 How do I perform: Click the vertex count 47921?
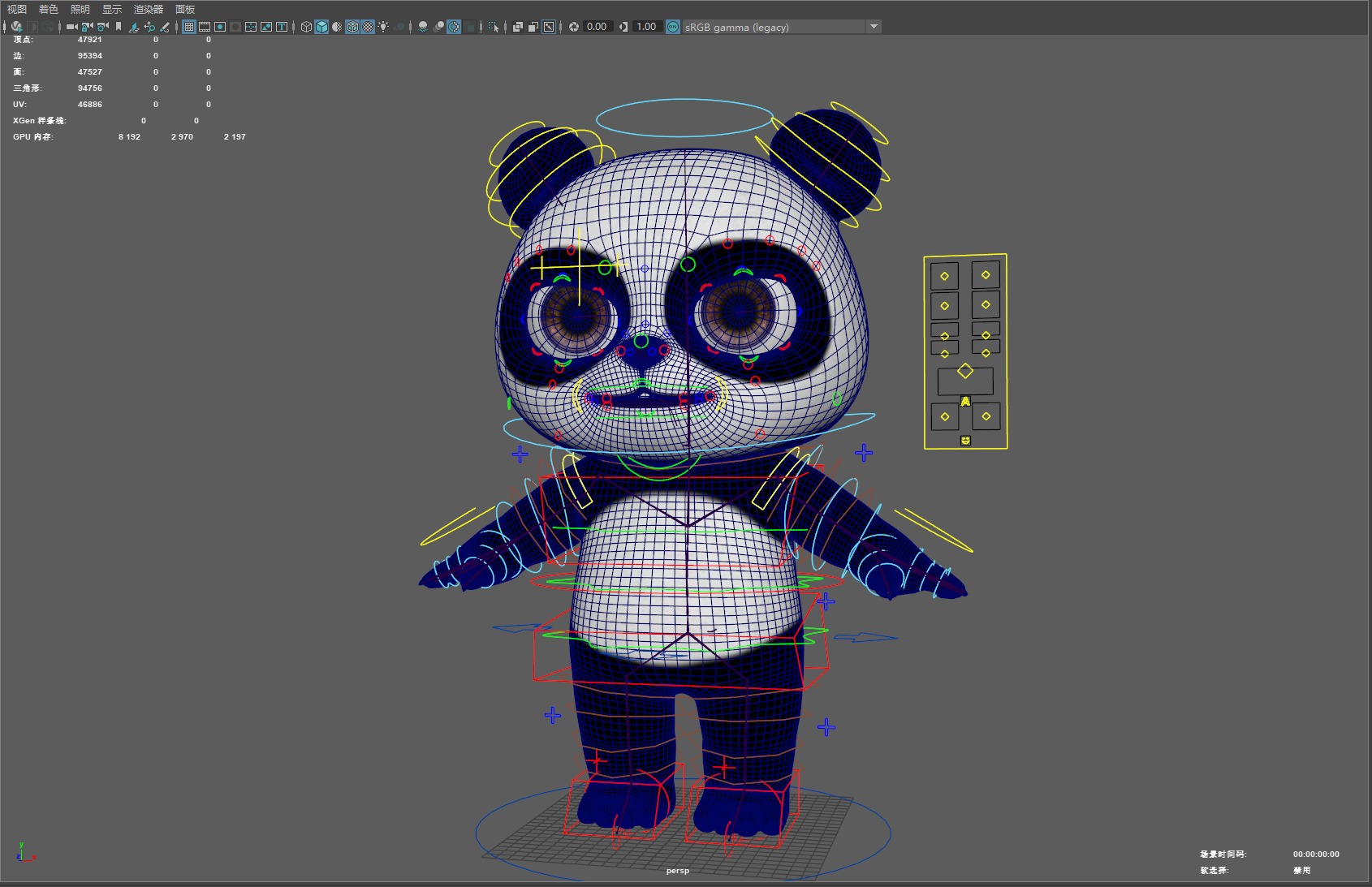(90, 40)
